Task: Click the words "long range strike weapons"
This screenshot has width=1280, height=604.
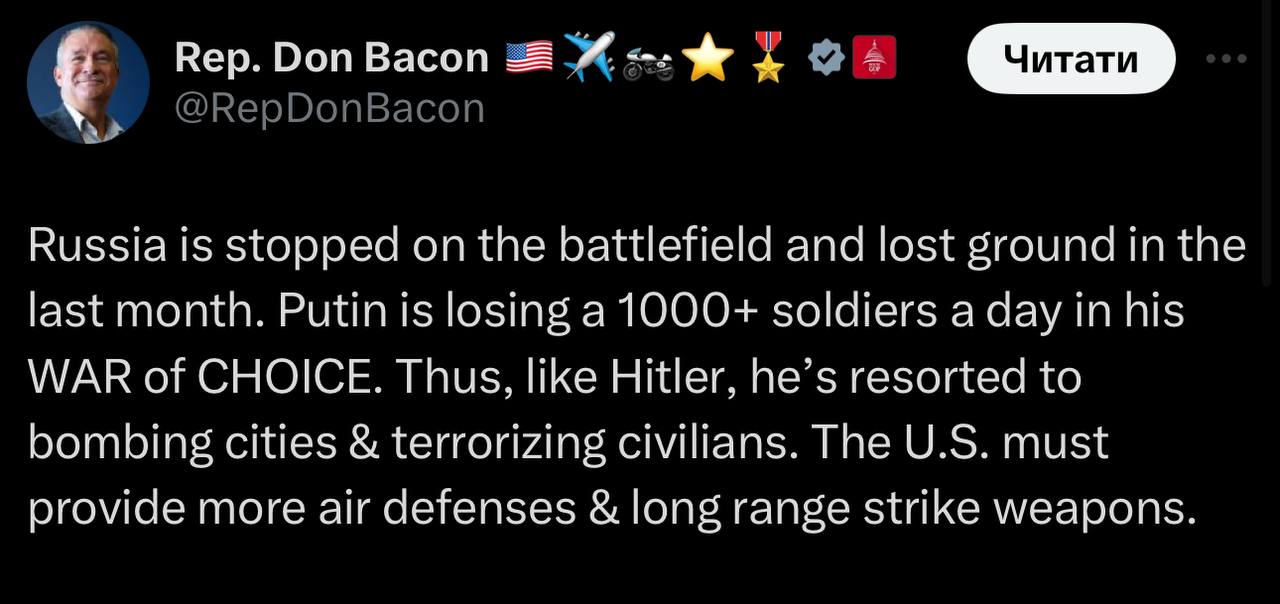Action: (913, 509)
